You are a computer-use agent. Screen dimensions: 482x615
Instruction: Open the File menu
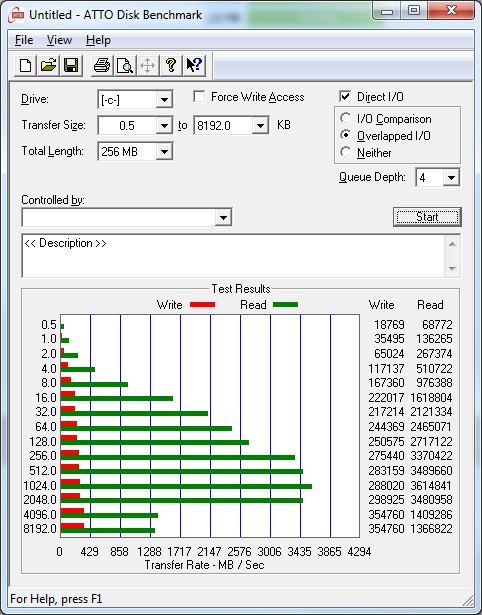pyautogui.click(x=24, y=40)
